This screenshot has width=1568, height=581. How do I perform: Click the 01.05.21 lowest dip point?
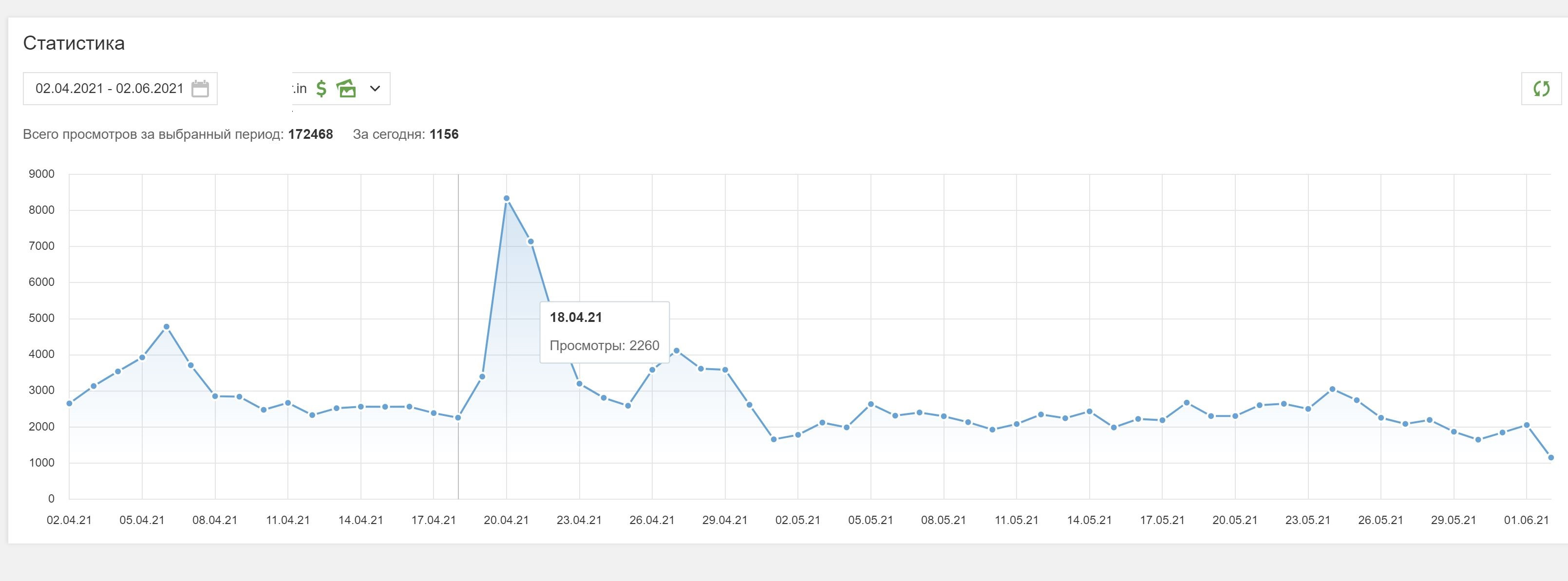(x=774, y=439)
